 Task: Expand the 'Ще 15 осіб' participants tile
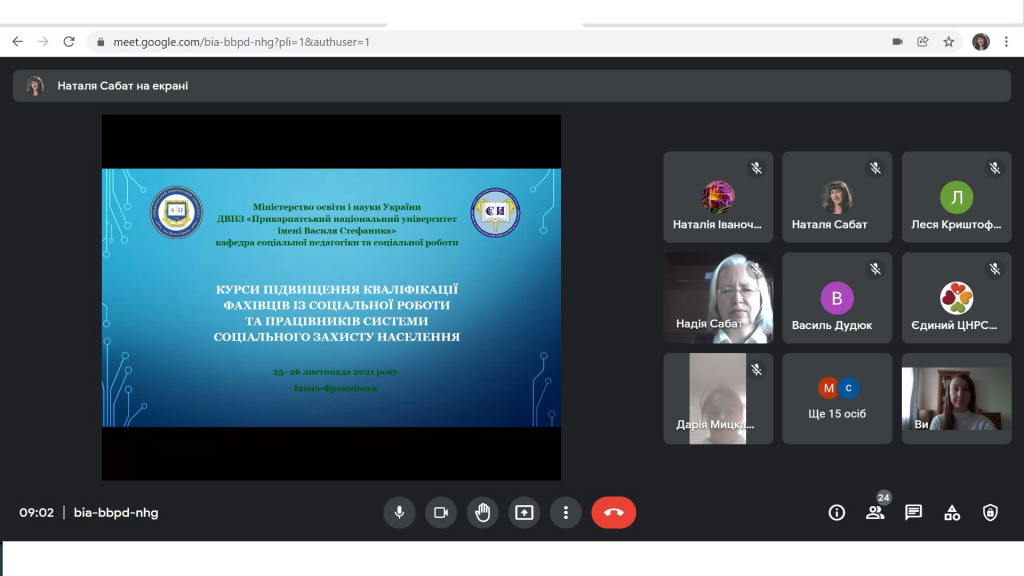click(837, 398)
